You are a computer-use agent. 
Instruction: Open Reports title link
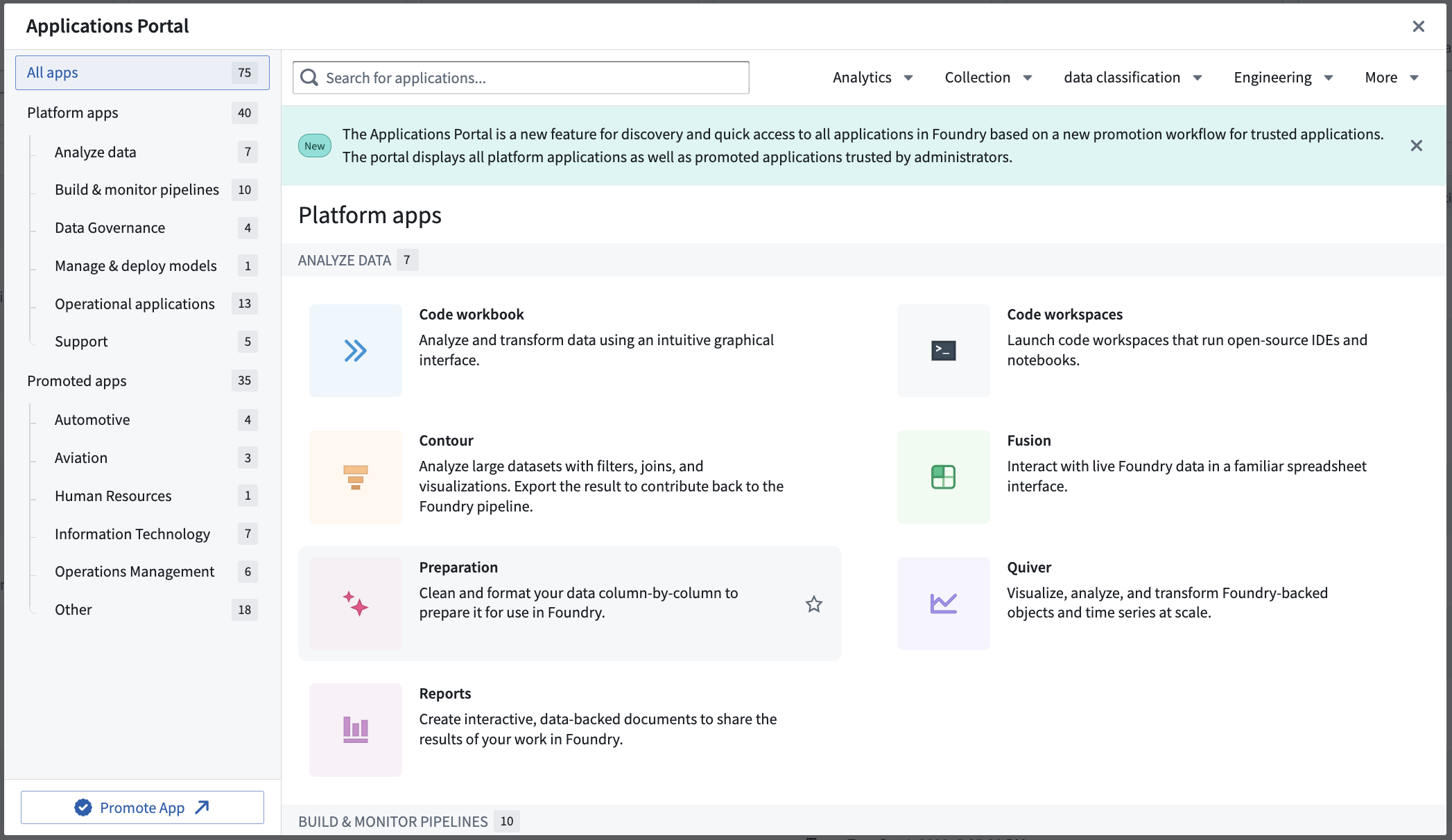tap(445, 694)
